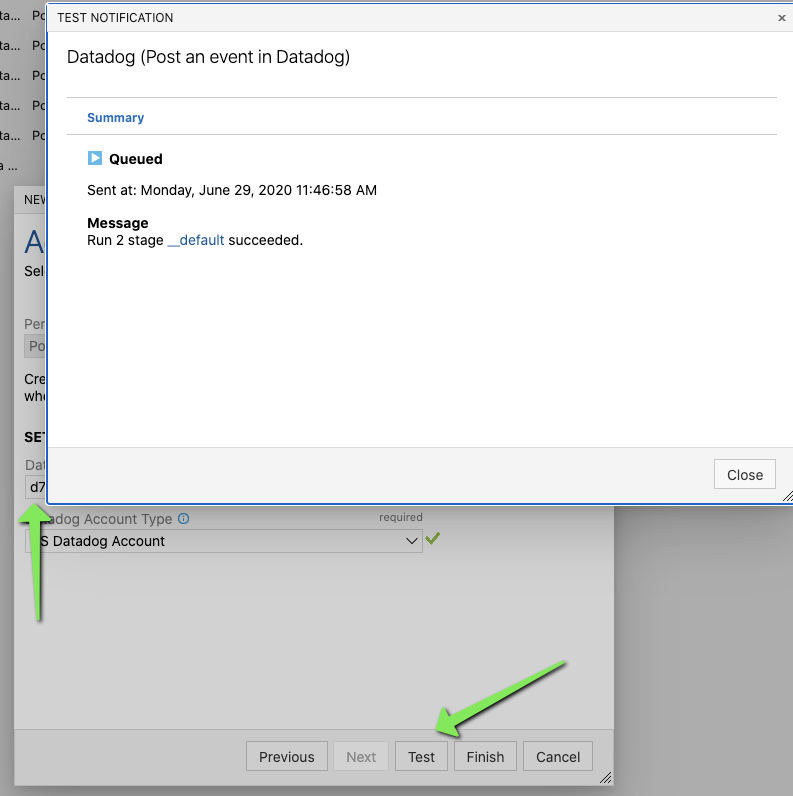793x796 pixels.
Task: Click the resize grip of Test Notification dialog
Action: pos(787,496)
